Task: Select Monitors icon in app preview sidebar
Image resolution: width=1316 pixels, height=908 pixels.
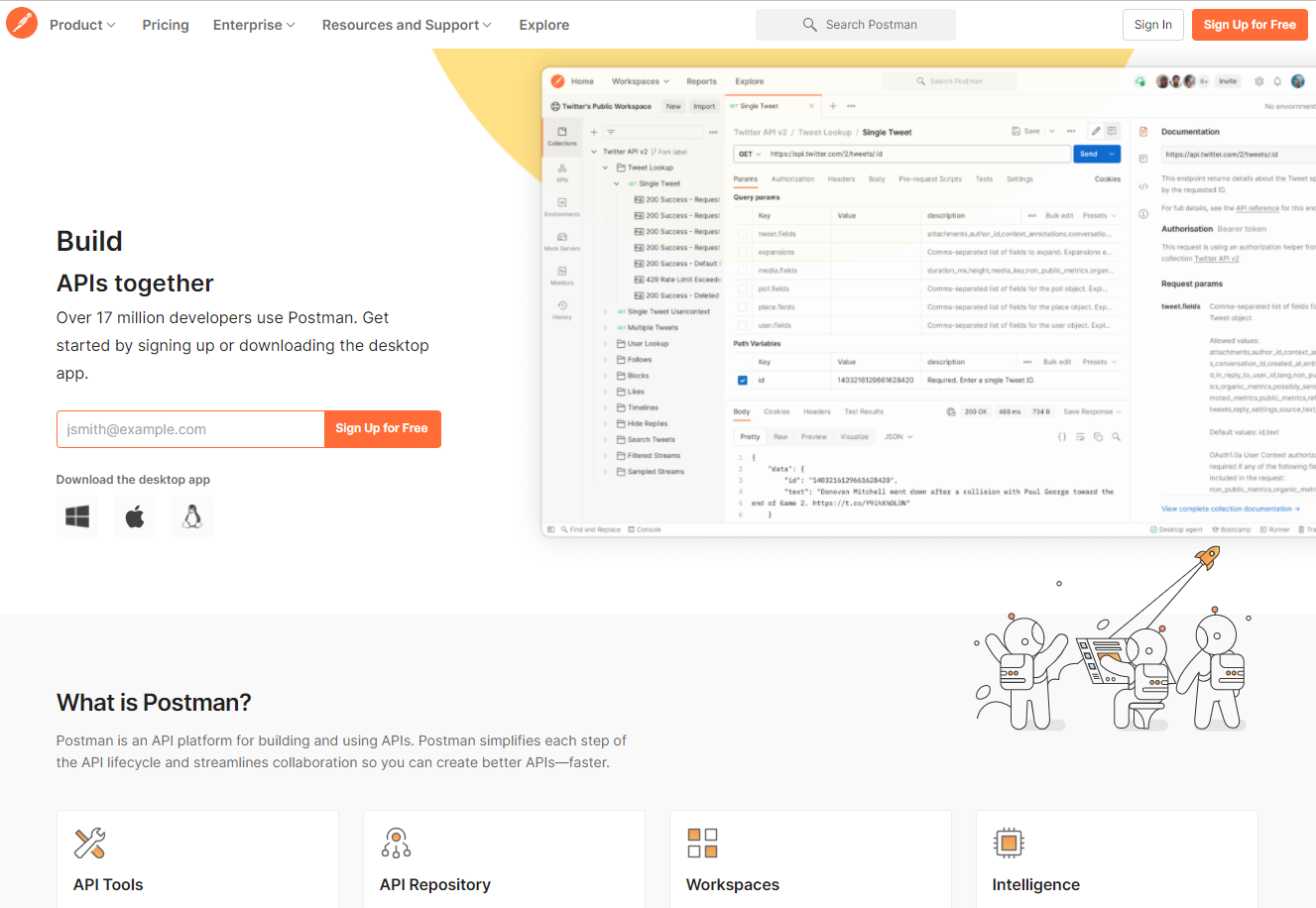Action: pos(562,271)
